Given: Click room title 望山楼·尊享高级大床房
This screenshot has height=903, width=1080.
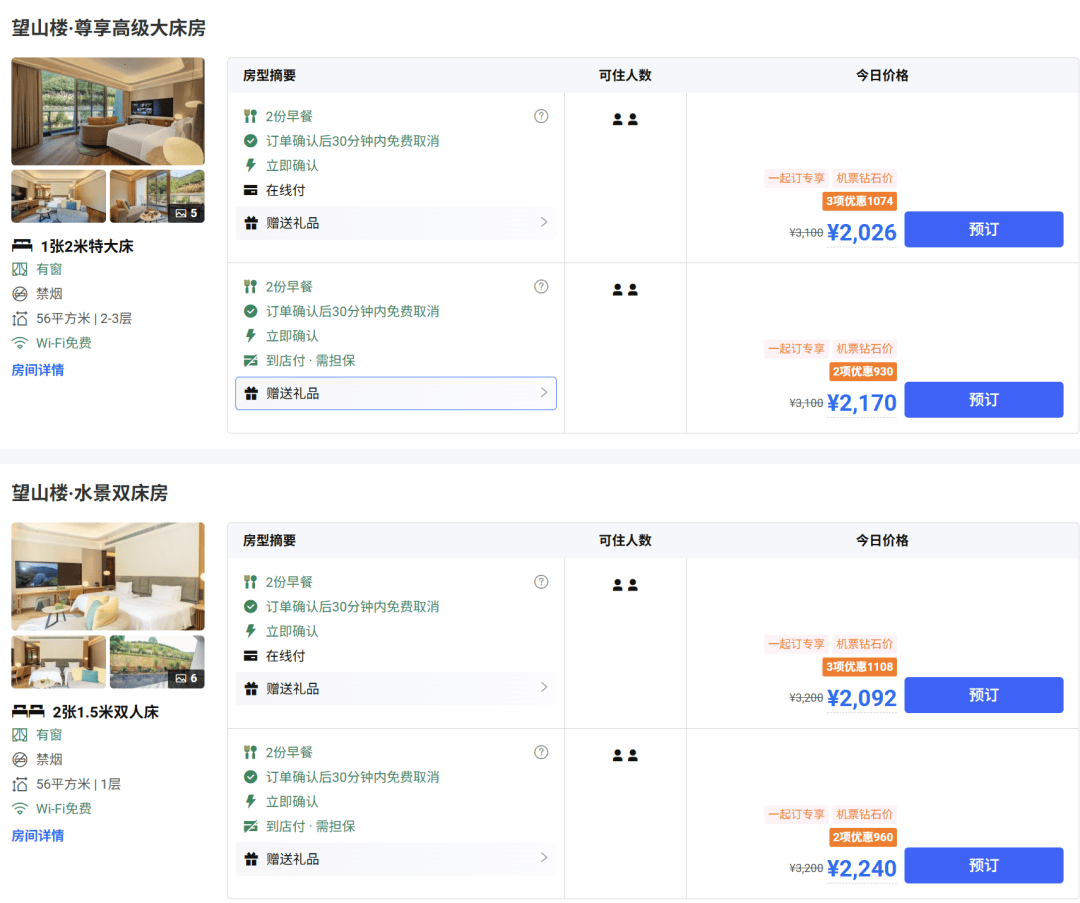Looking at the screenshot, I should click(x=109, y=28).
